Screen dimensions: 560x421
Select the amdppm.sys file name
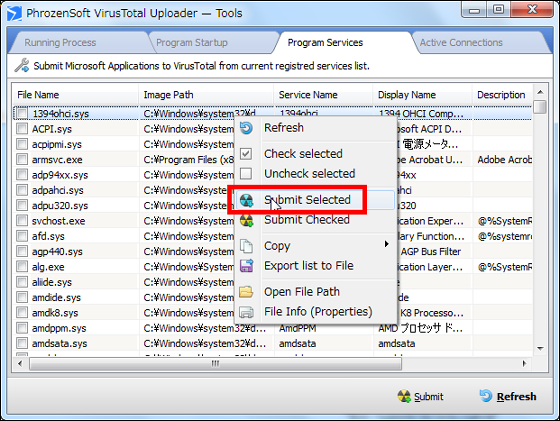coord(59,329)
